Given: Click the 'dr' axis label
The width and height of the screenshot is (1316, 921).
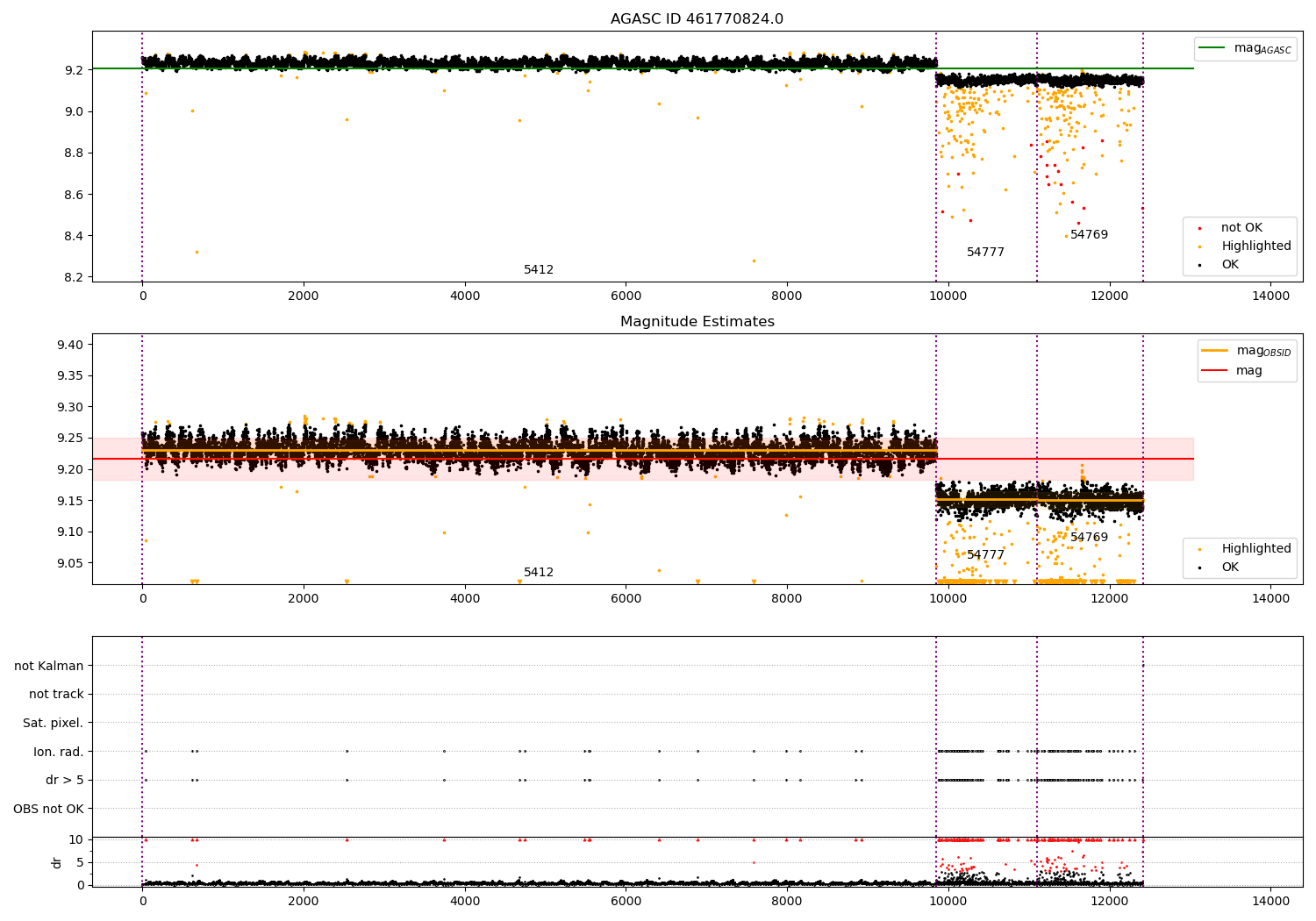Looking at the screenshot, I should pos(57,862).
